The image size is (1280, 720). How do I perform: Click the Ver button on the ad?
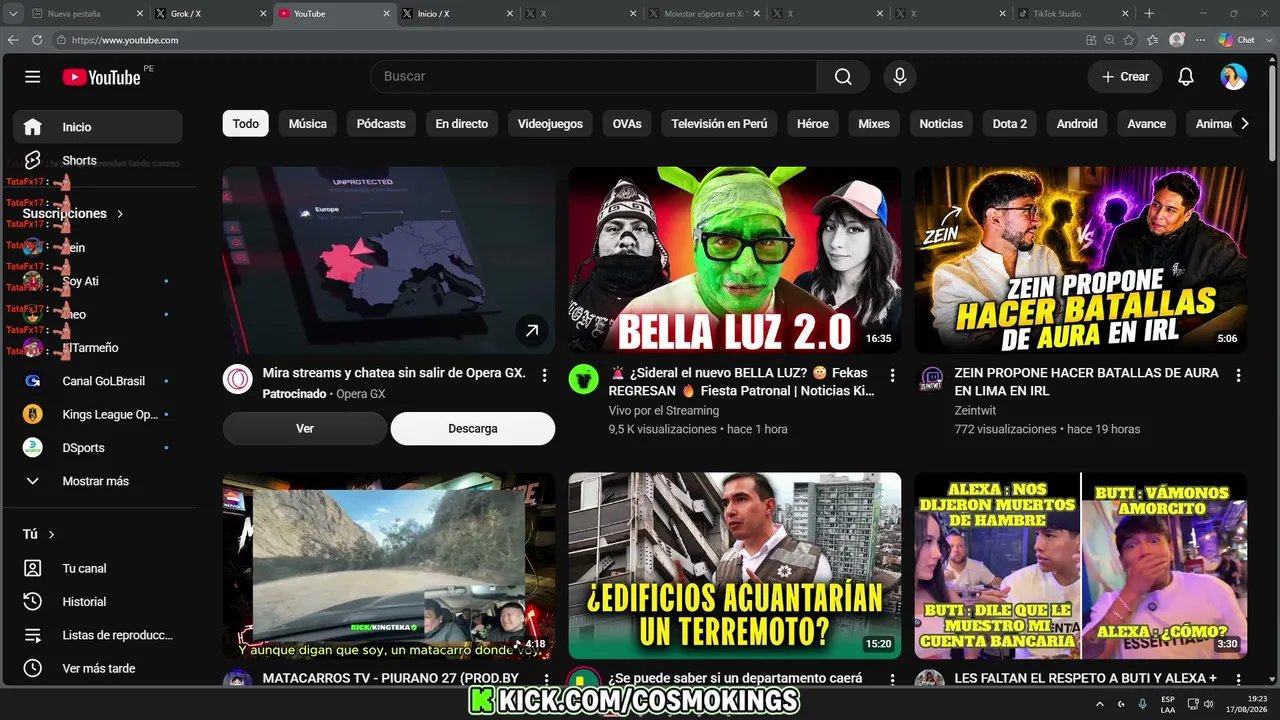(x=305, y=428)
